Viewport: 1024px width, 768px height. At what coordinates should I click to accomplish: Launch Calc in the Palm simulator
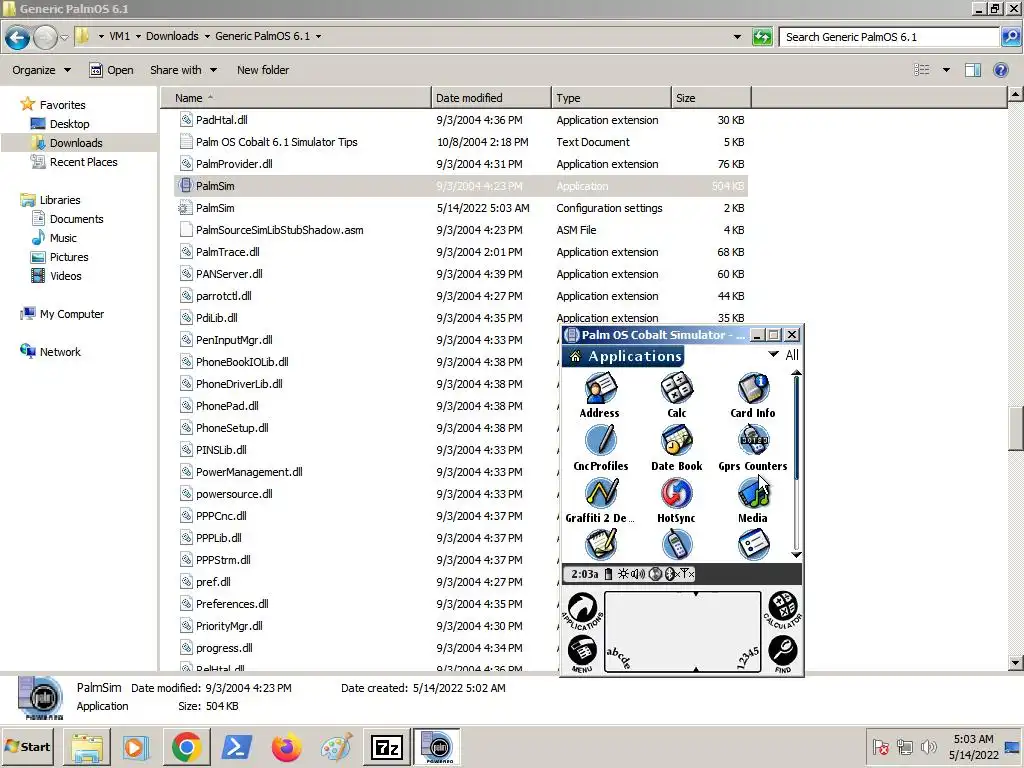[x=677, y=395]
